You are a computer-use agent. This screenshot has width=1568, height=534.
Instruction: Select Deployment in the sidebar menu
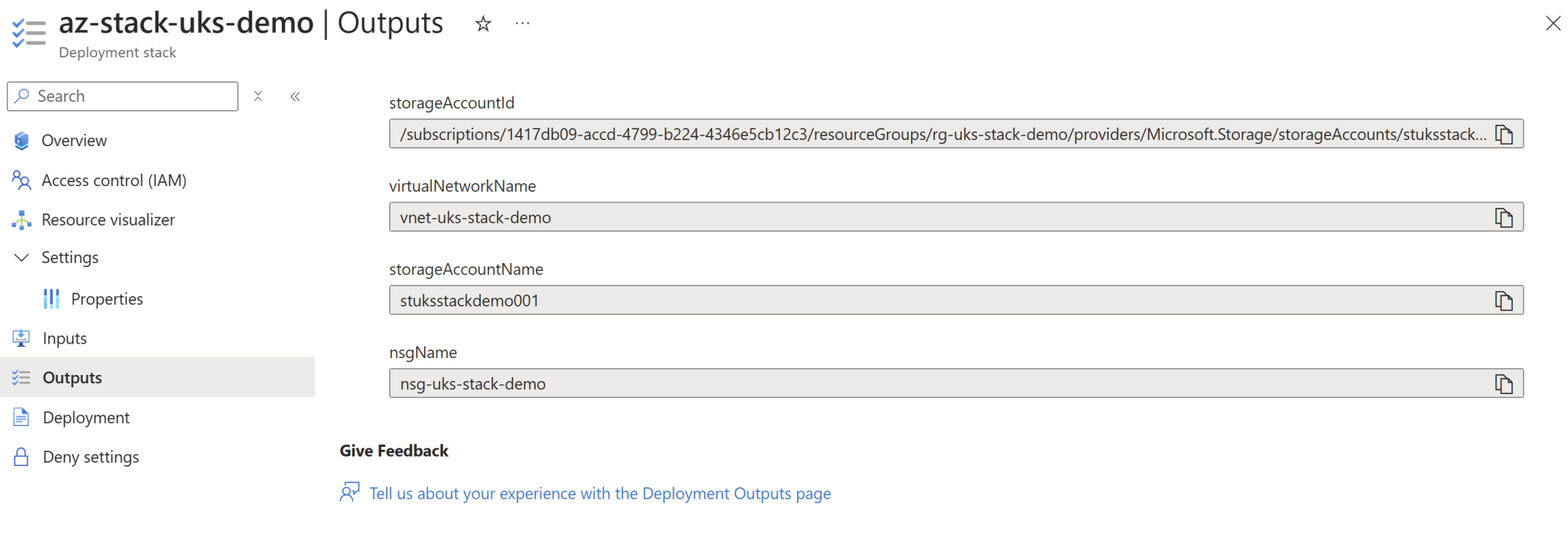point(85,417)
